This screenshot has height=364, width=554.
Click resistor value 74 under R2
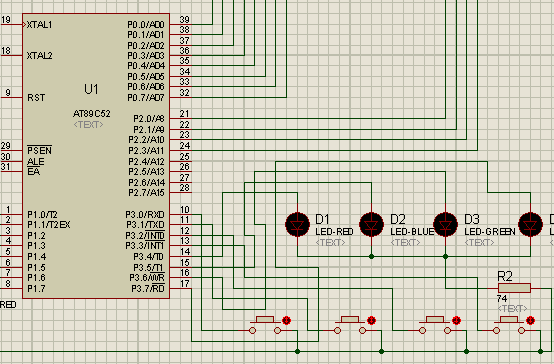(502, 299)
